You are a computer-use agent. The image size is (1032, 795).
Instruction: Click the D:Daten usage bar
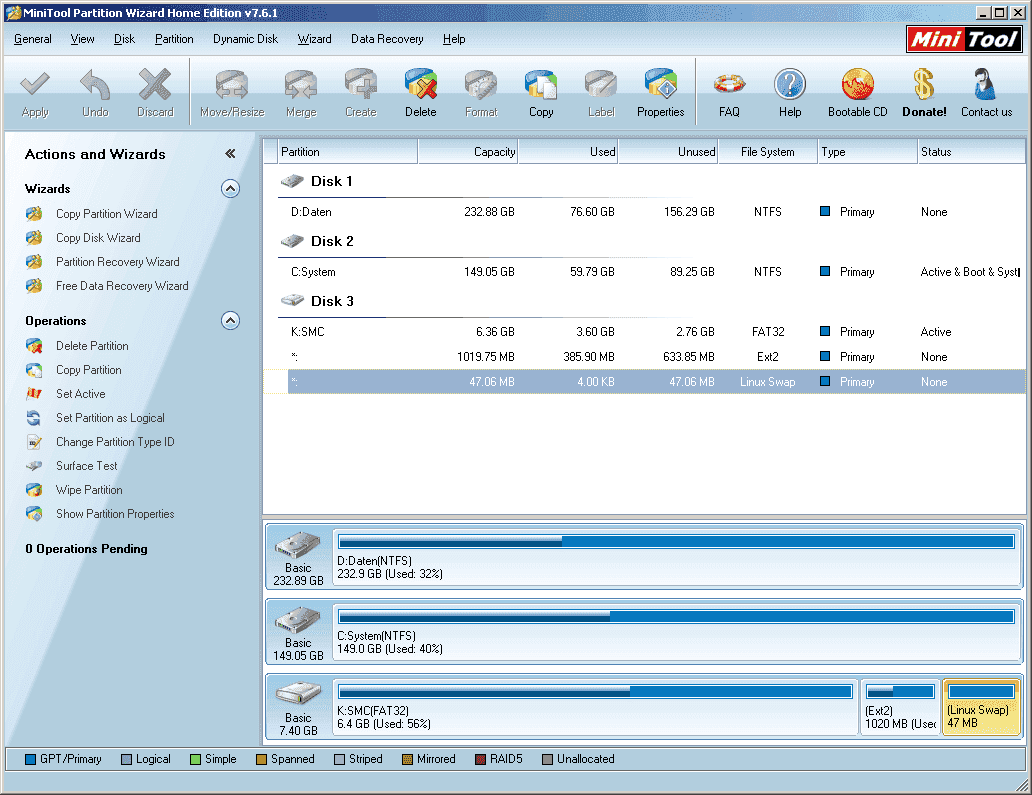pyautogui.click(x=676, y=542)
